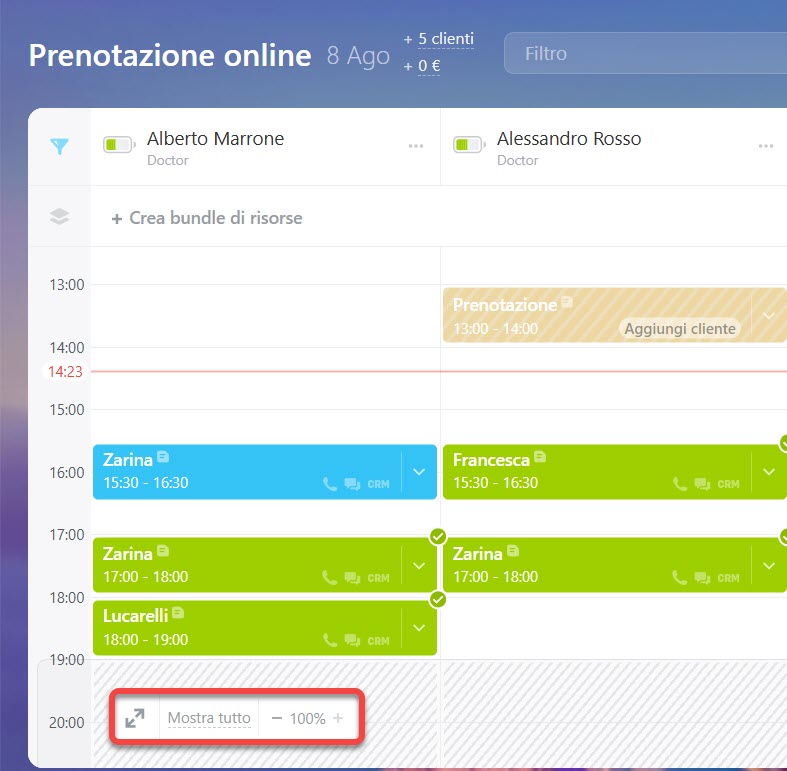Screen dimensions: 787x771
Task: Click Aggiungi cliente on the Prenotazione slot
Action: point(679,329)
